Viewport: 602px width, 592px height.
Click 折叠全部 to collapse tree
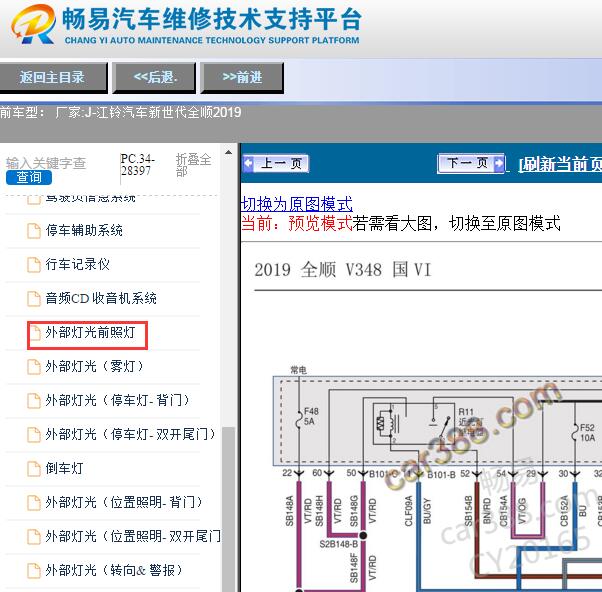tap(193, 164)
